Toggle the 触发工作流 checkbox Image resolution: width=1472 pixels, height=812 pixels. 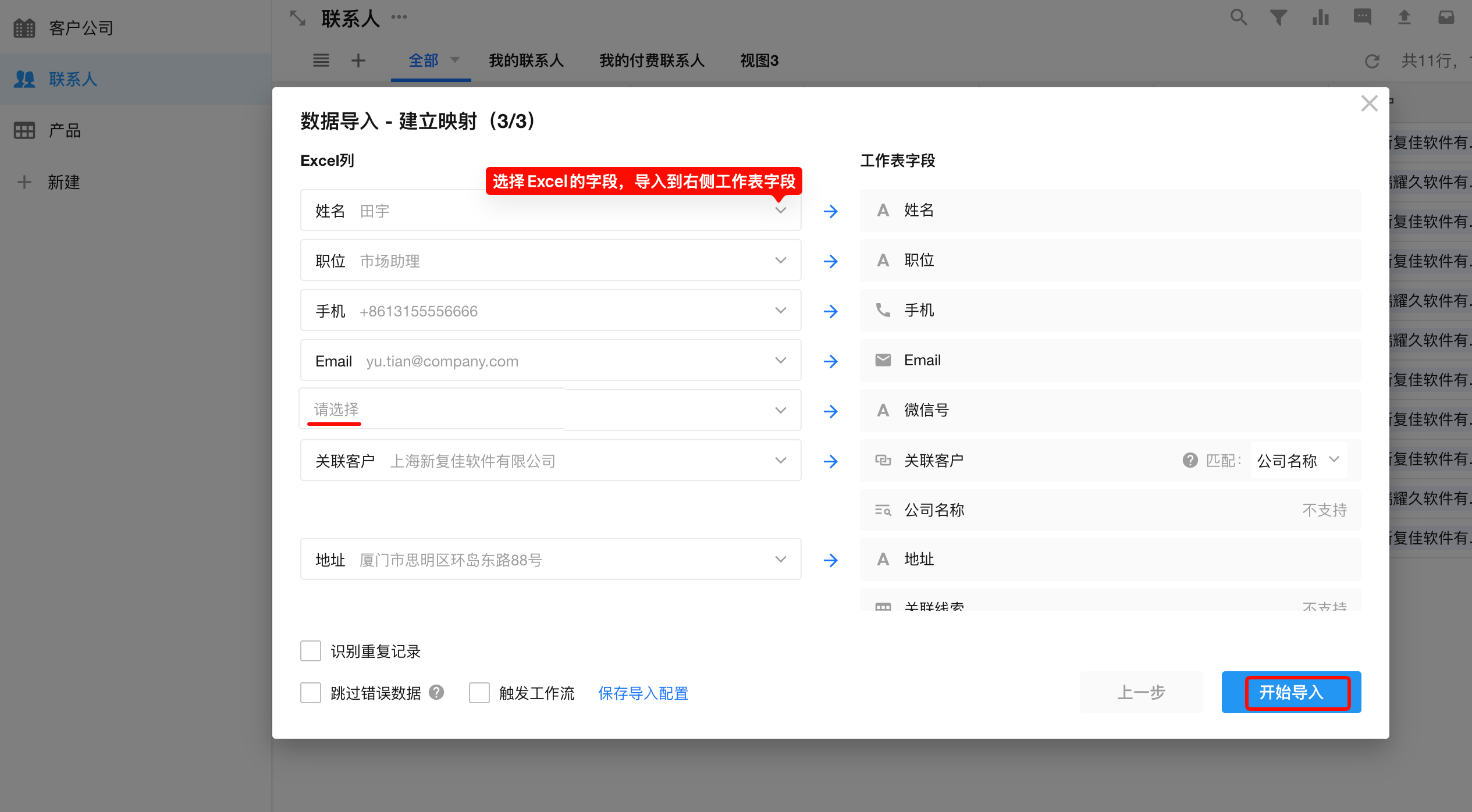479,693
